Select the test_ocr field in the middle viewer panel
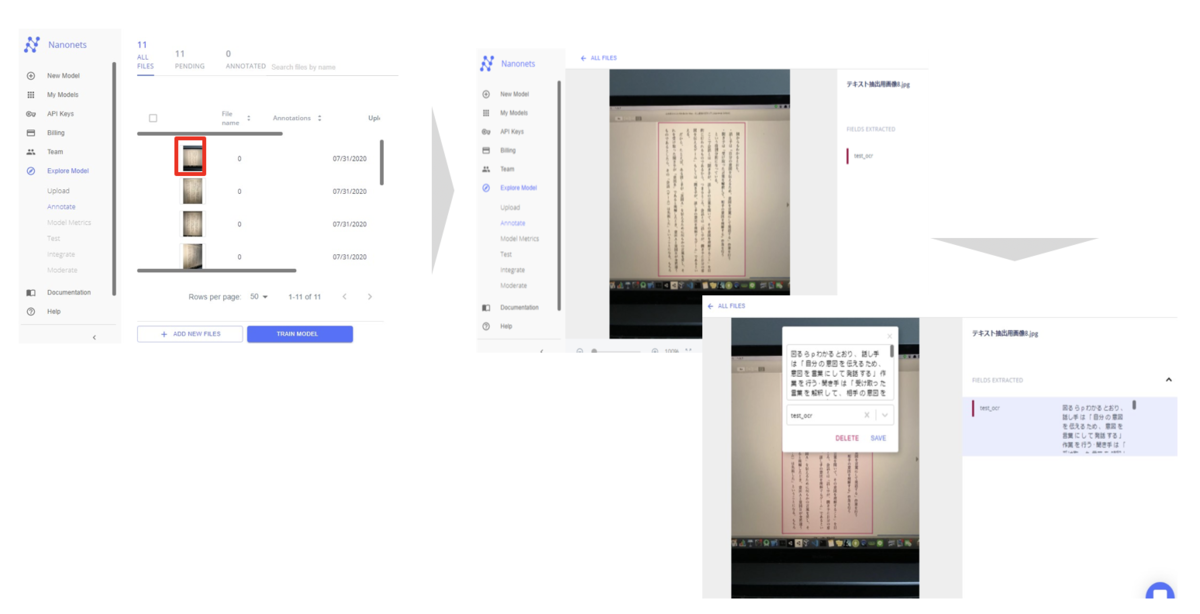 click(862, 156)
